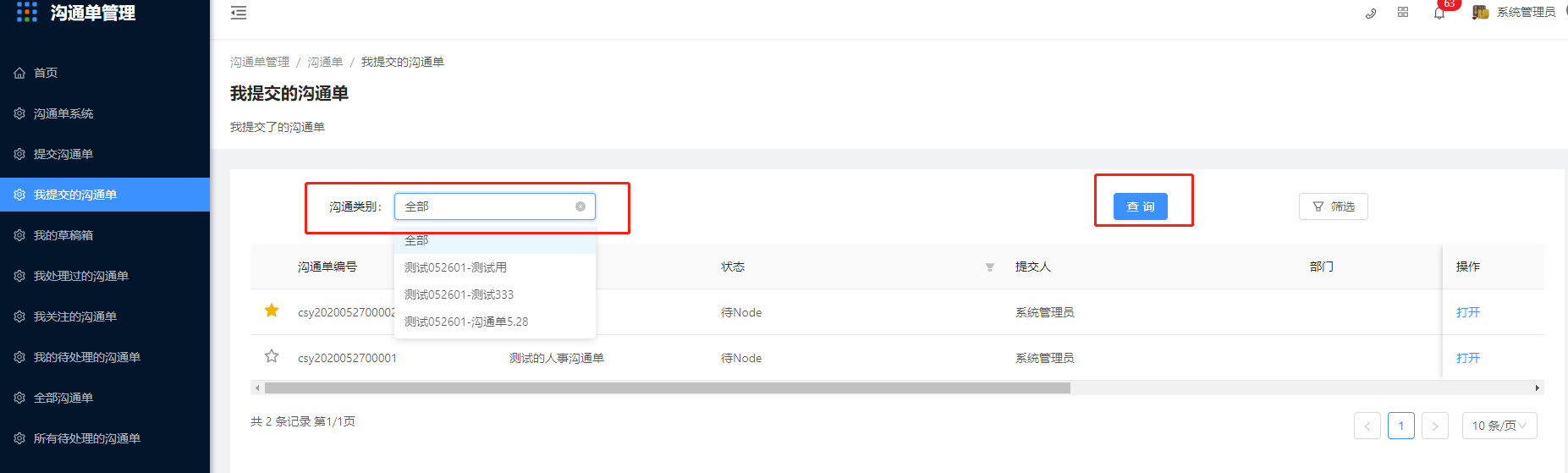Open 沟通单系统 menu item
Image resolution: width=1568 pixels, height=473 pixels.
105,113
